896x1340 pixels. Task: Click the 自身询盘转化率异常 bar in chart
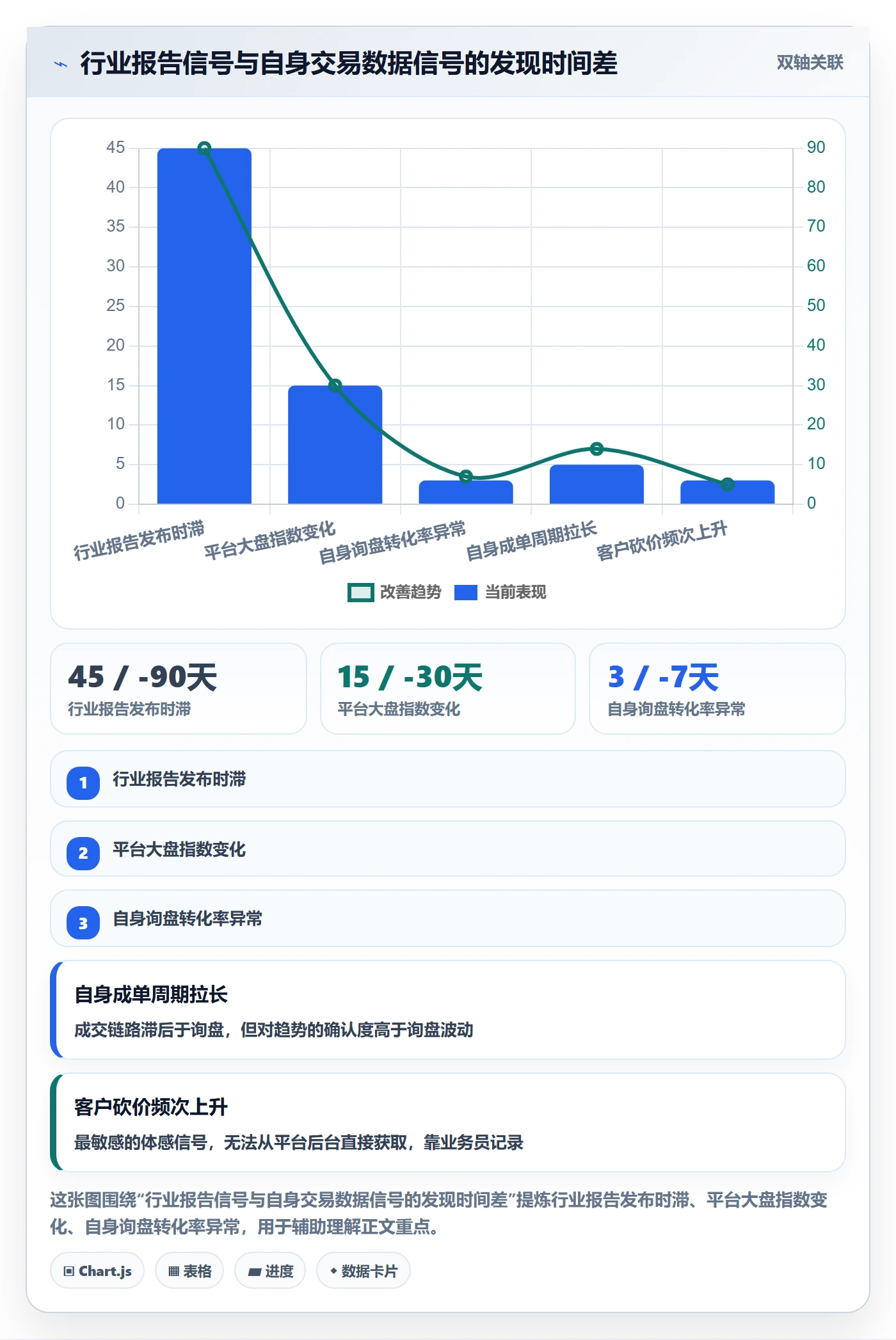point(466,492)
